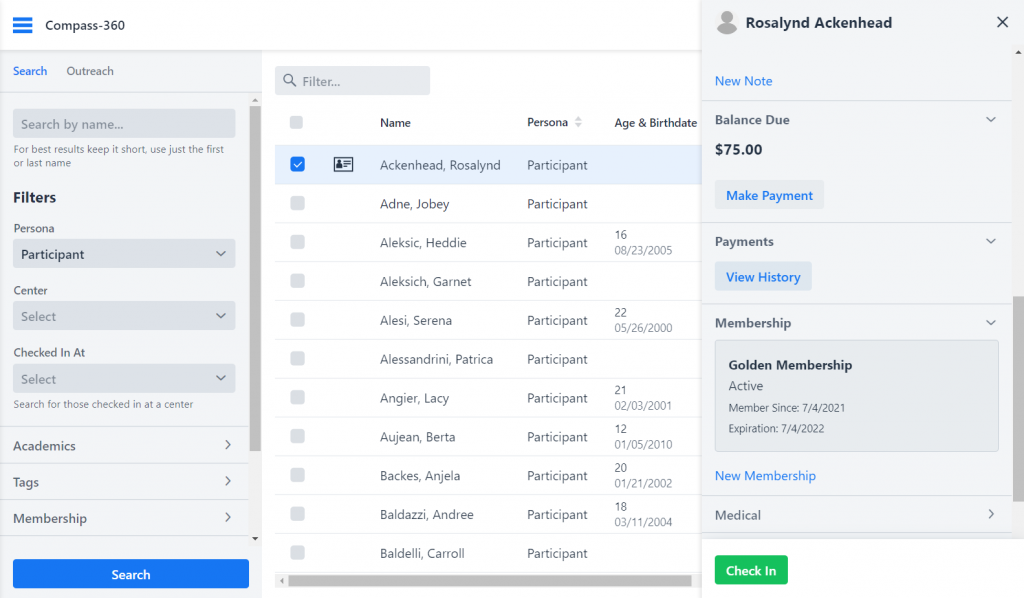Click the magnifier icon in the Filter box
The image size is (1024, 598).
tap(289, 80)
